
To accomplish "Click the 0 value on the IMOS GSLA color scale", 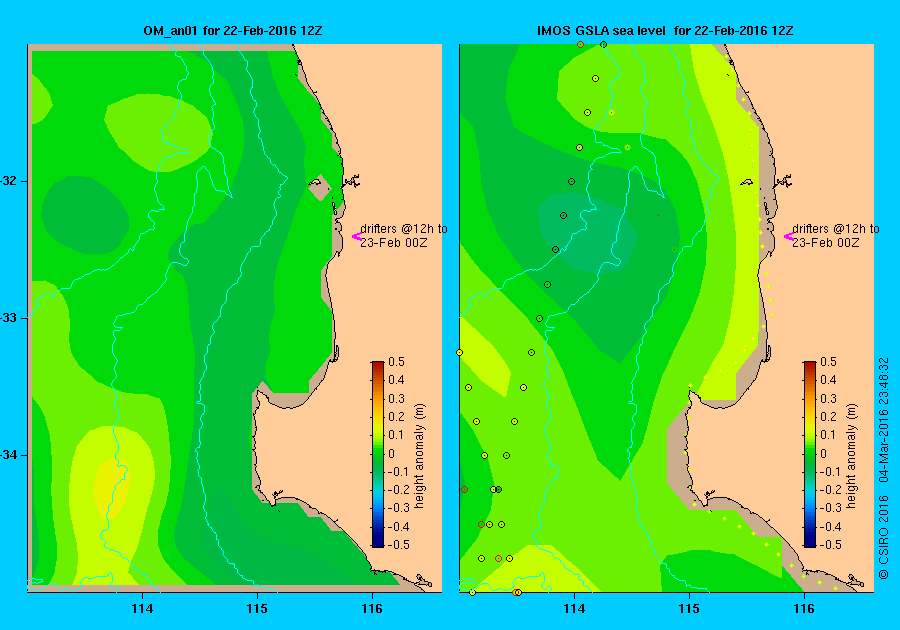I will [823, 453].
